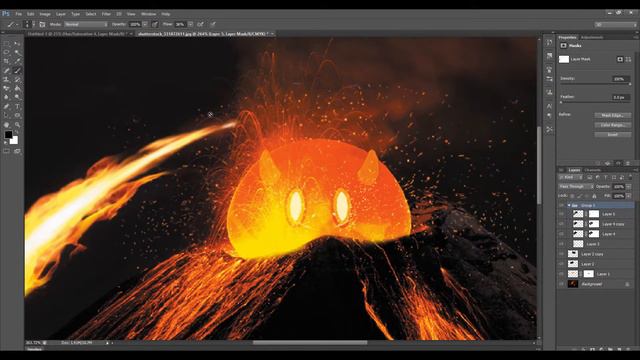Choose the Path Selection tool
640x360 pixels.
pyautogui.click(x=7, y=116)
